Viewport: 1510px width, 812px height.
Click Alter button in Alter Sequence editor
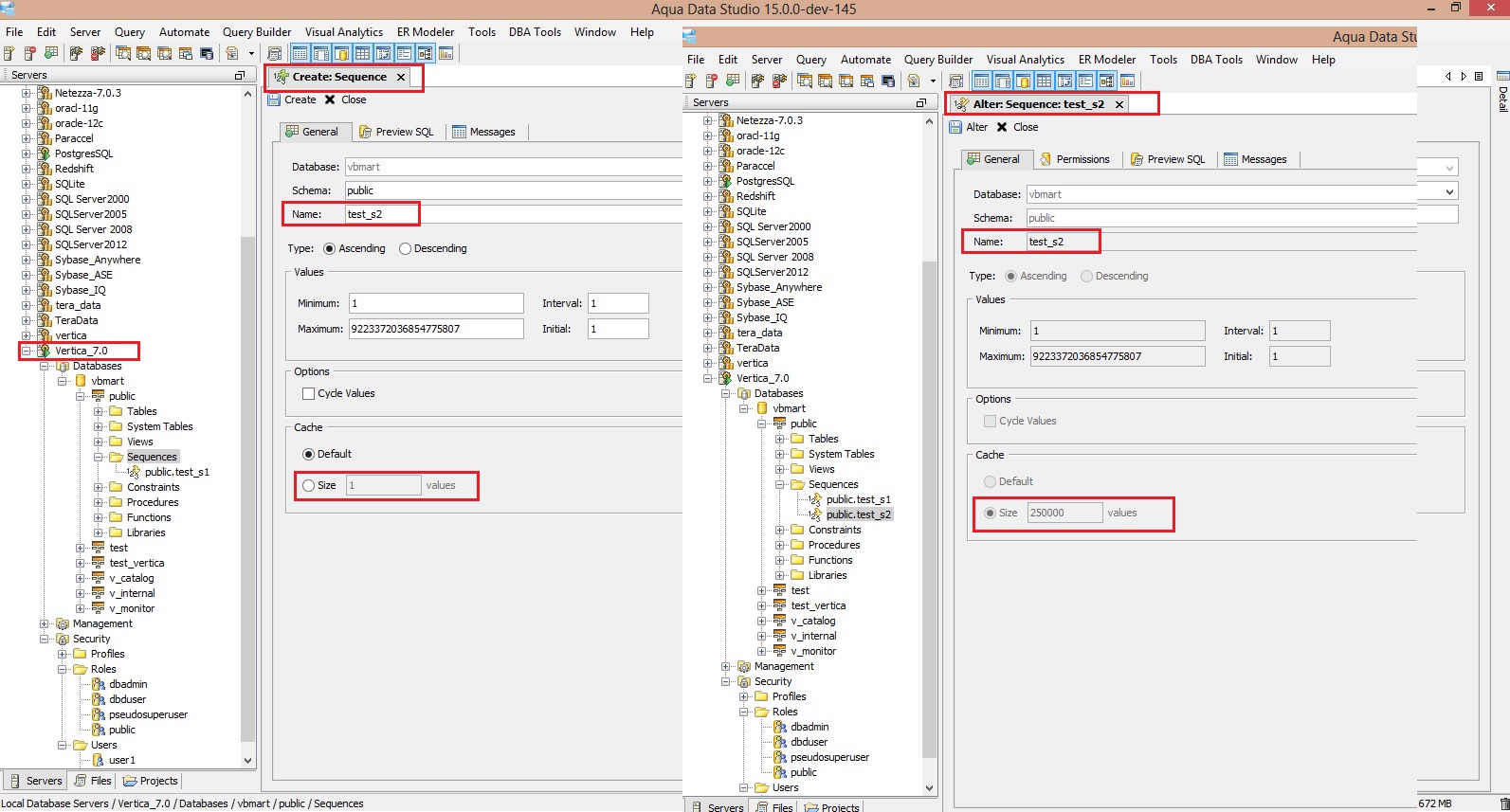click(x=969, y=127)
